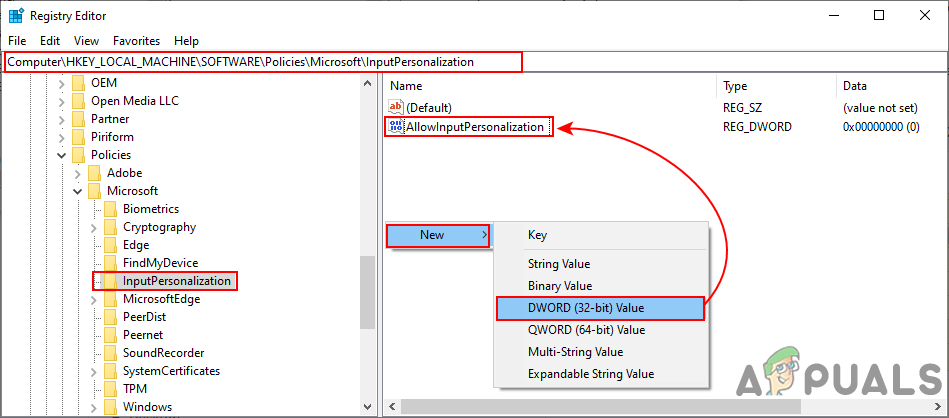The image size is (949, 418).
Task: Select the InputPersonalization tree key
Action: [x=177, y=281]
